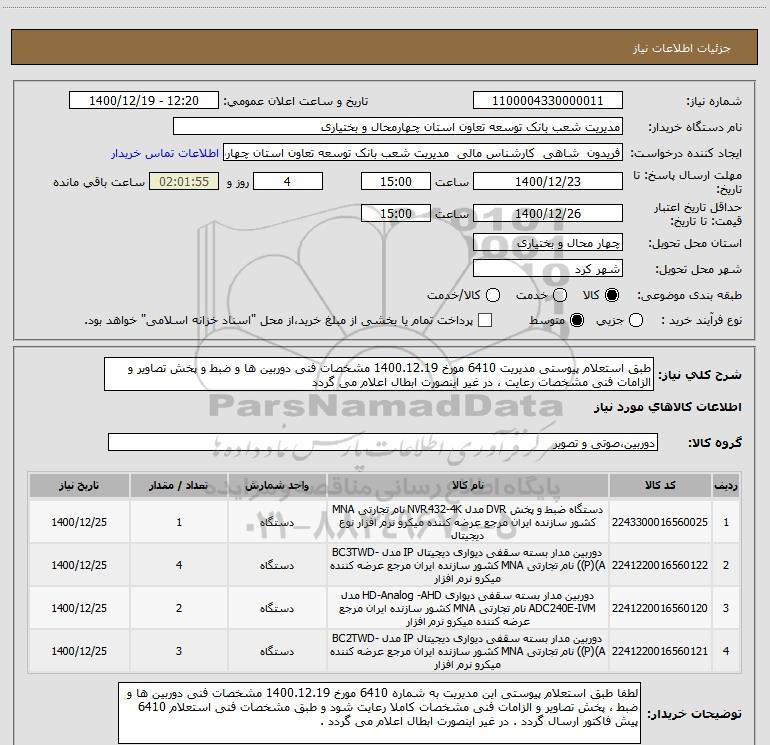Screen dimensions: 770x745
Task: Click the واحد شمارش column header
Action: (277, 486)
